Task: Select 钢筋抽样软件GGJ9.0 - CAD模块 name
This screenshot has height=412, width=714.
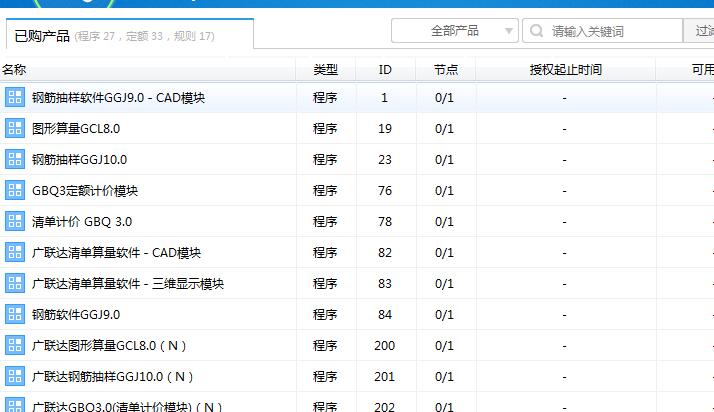Action: (x=118, y=98)
